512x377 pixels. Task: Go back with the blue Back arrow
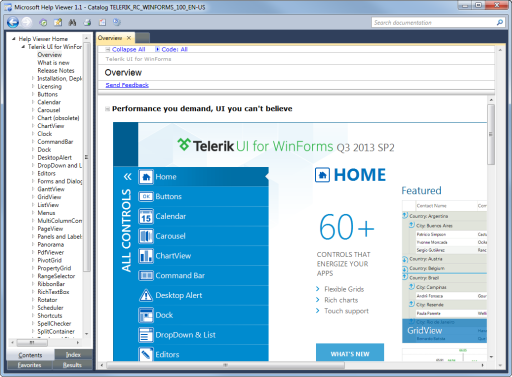(x=13, y=22)
